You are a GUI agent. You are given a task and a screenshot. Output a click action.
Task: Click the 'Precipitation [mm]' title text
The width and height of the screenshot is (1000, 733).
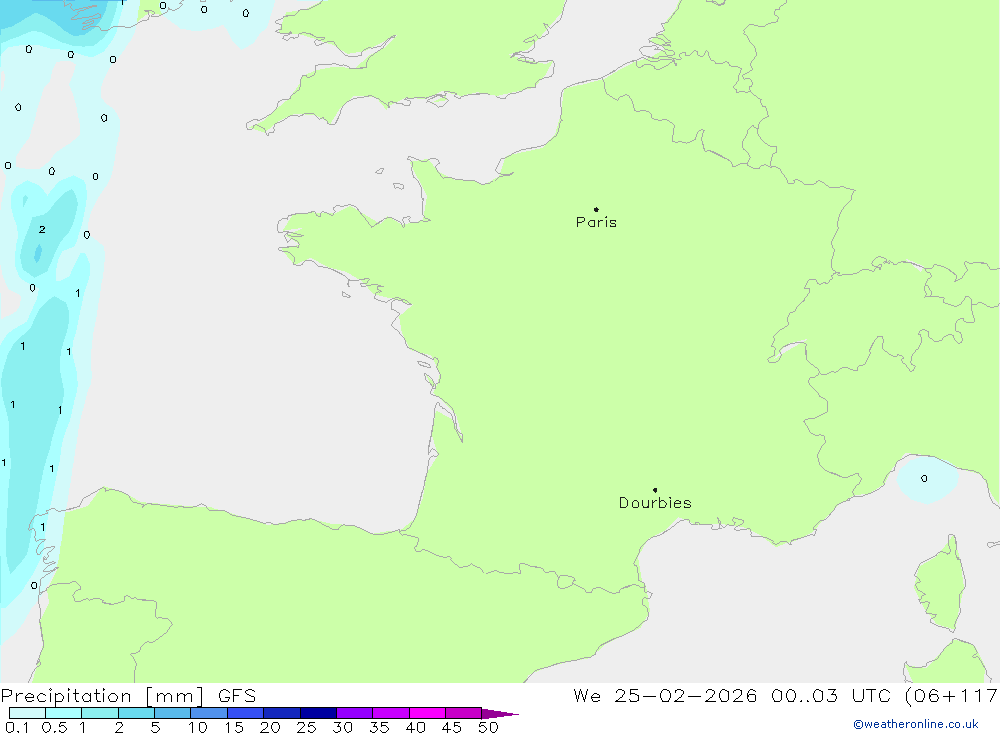click(102, 695)
